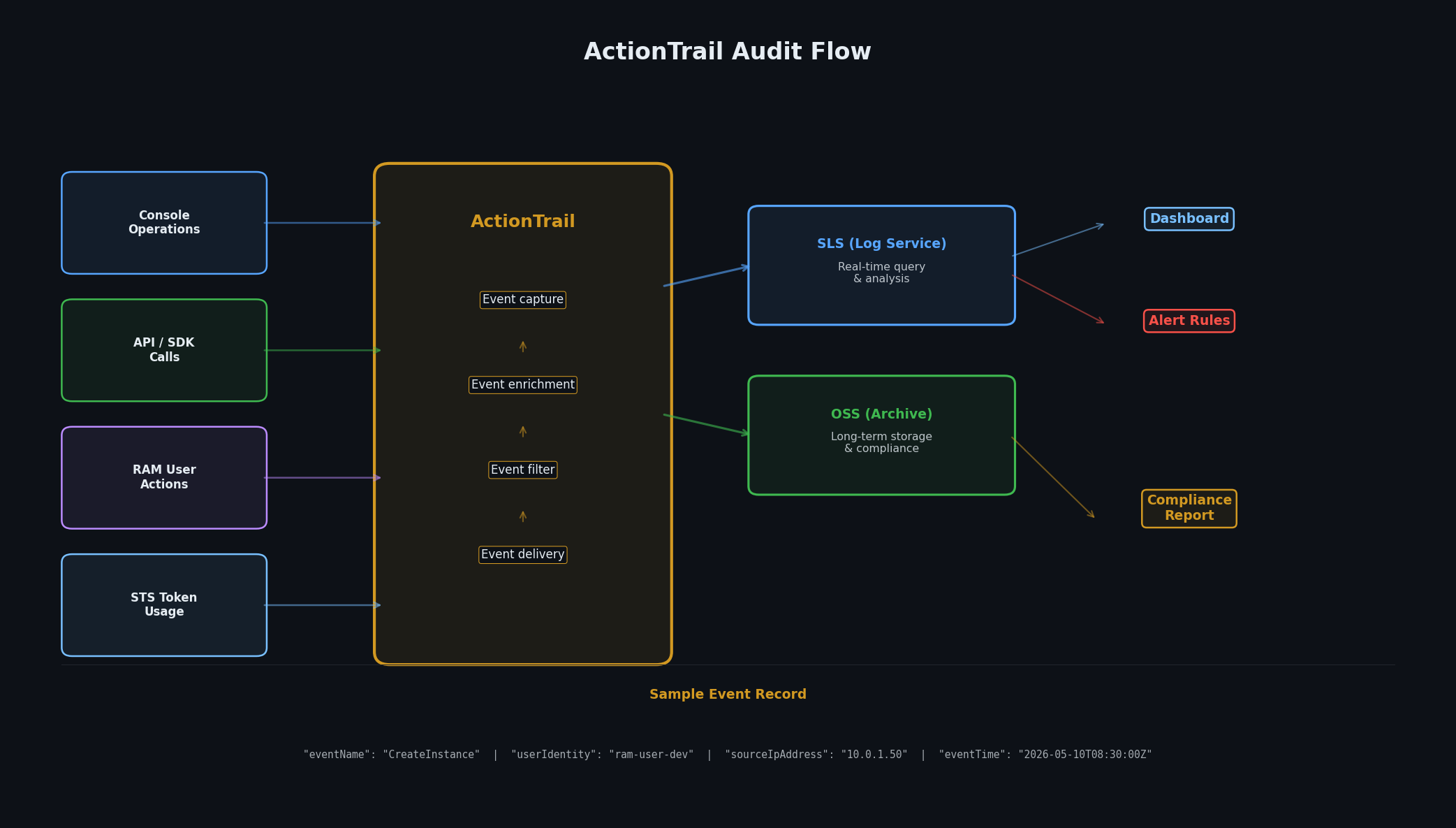
Task: Click the Event enrichment stage label
Action: tap(523, 385)
